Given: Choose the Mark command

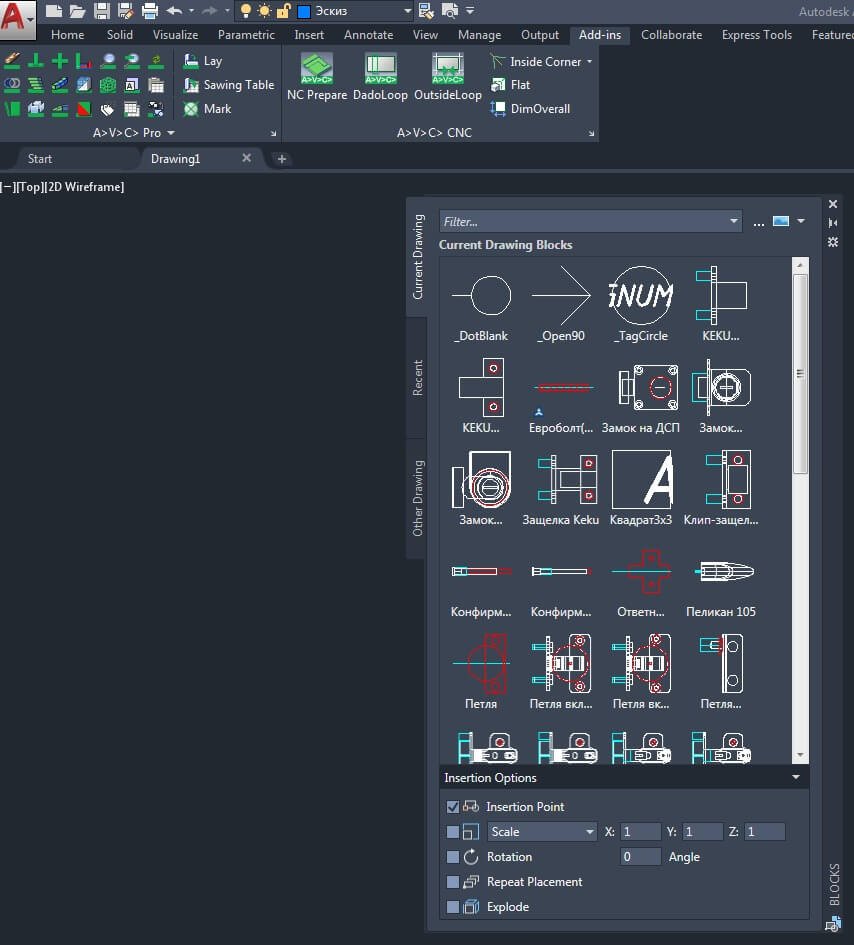Looking at the screenshot, I should click(208, 109).
